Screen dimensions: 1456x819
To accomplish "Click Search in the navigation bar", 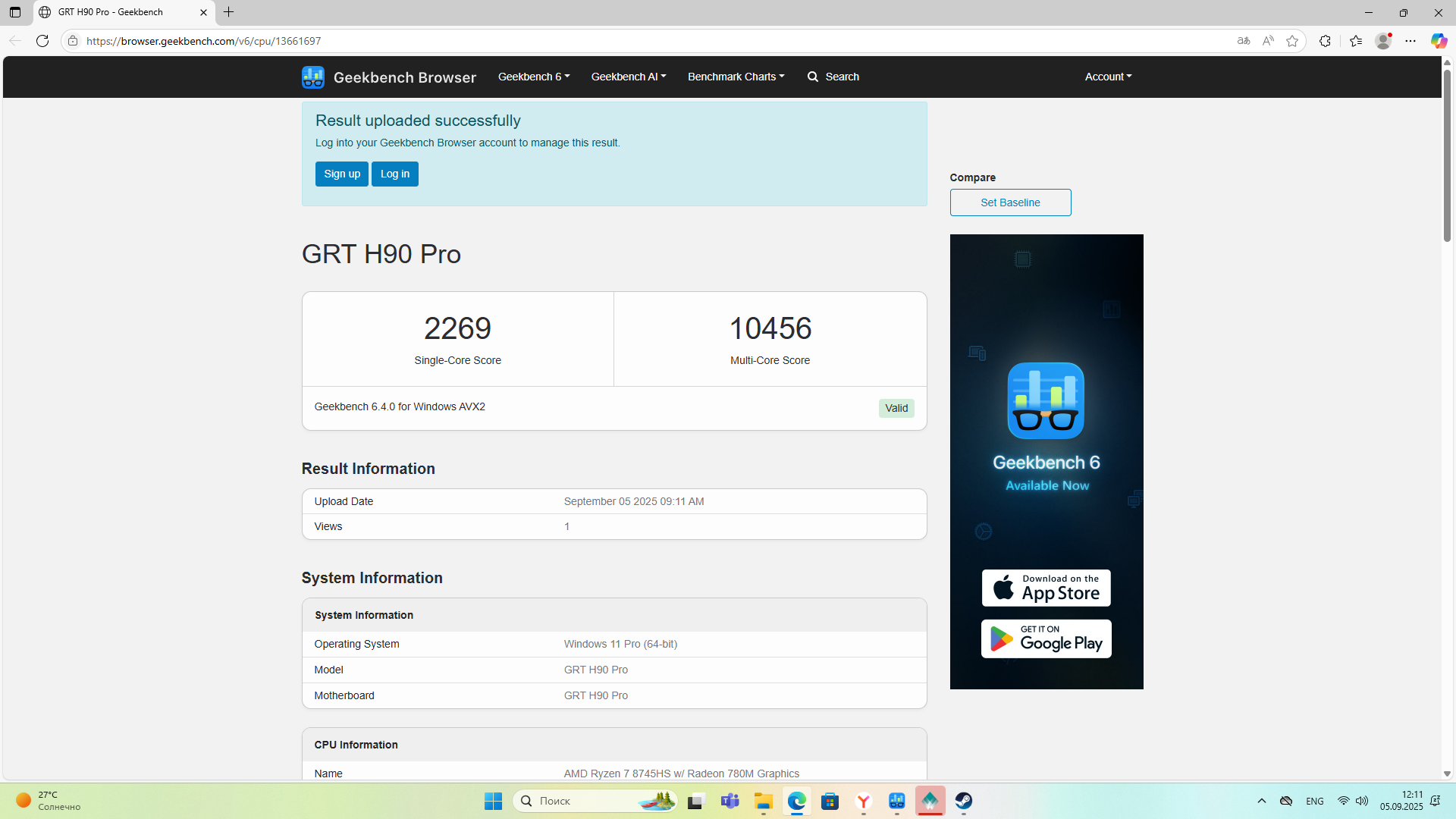I will [x=833, y=77].
